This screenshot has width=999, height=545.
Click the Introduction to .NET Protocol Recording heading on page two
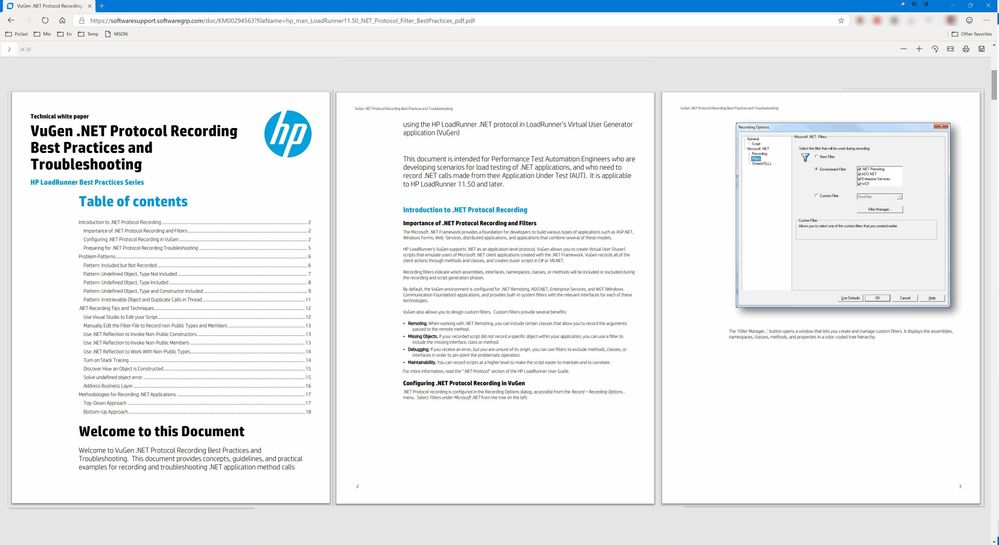click(x=465, y=210)
